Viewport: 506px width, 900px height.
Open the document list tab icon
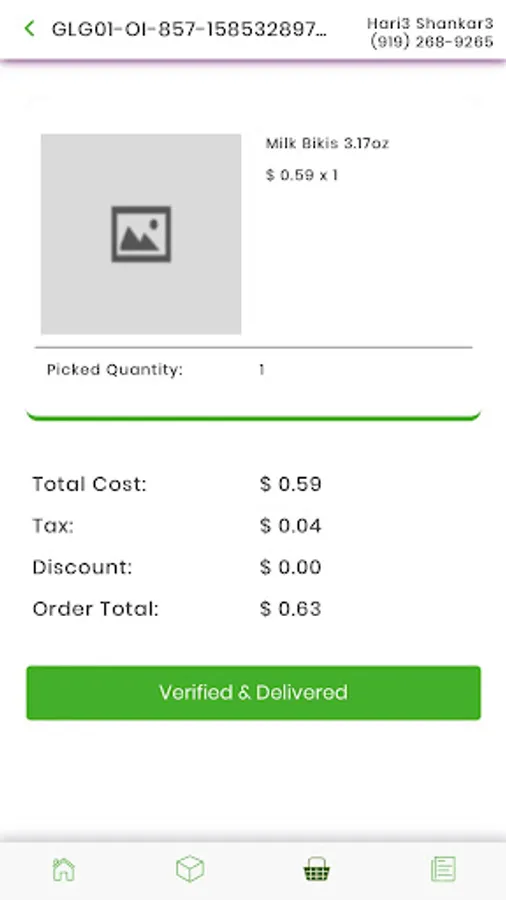[x=443, y=869]
